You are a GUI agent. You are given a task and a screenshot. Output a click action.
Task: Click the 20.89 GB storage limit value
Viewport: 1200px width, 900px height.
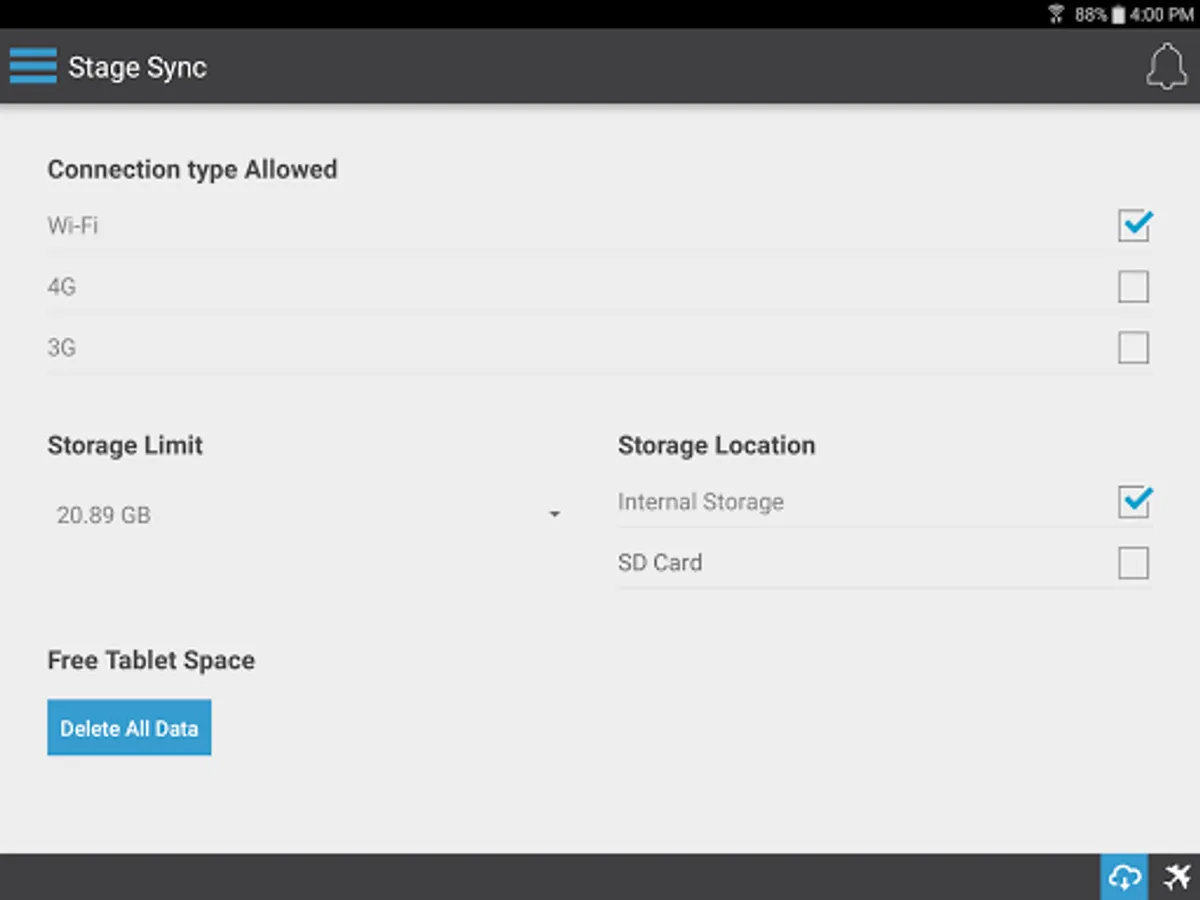point(104,515)
